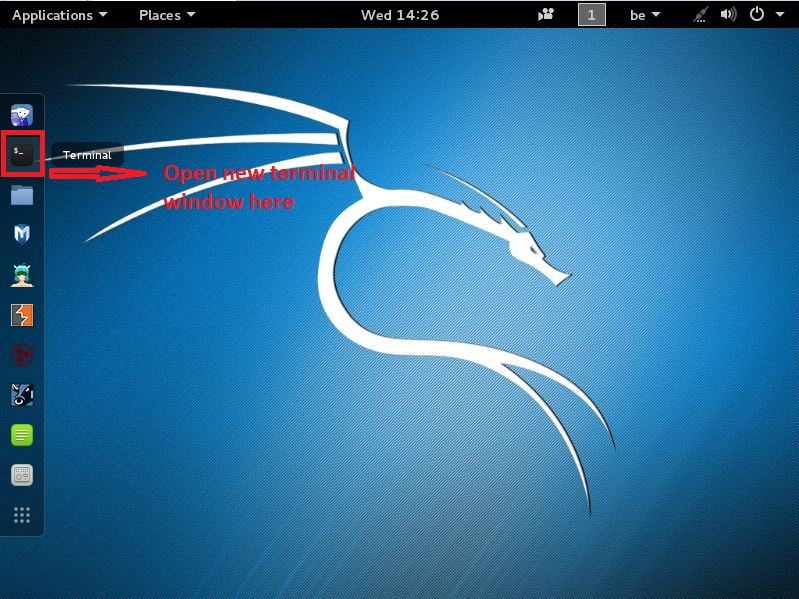Launch Armitage with the green-haired girl icon
This screenshot has height=599, width=799.
[22, 275]
